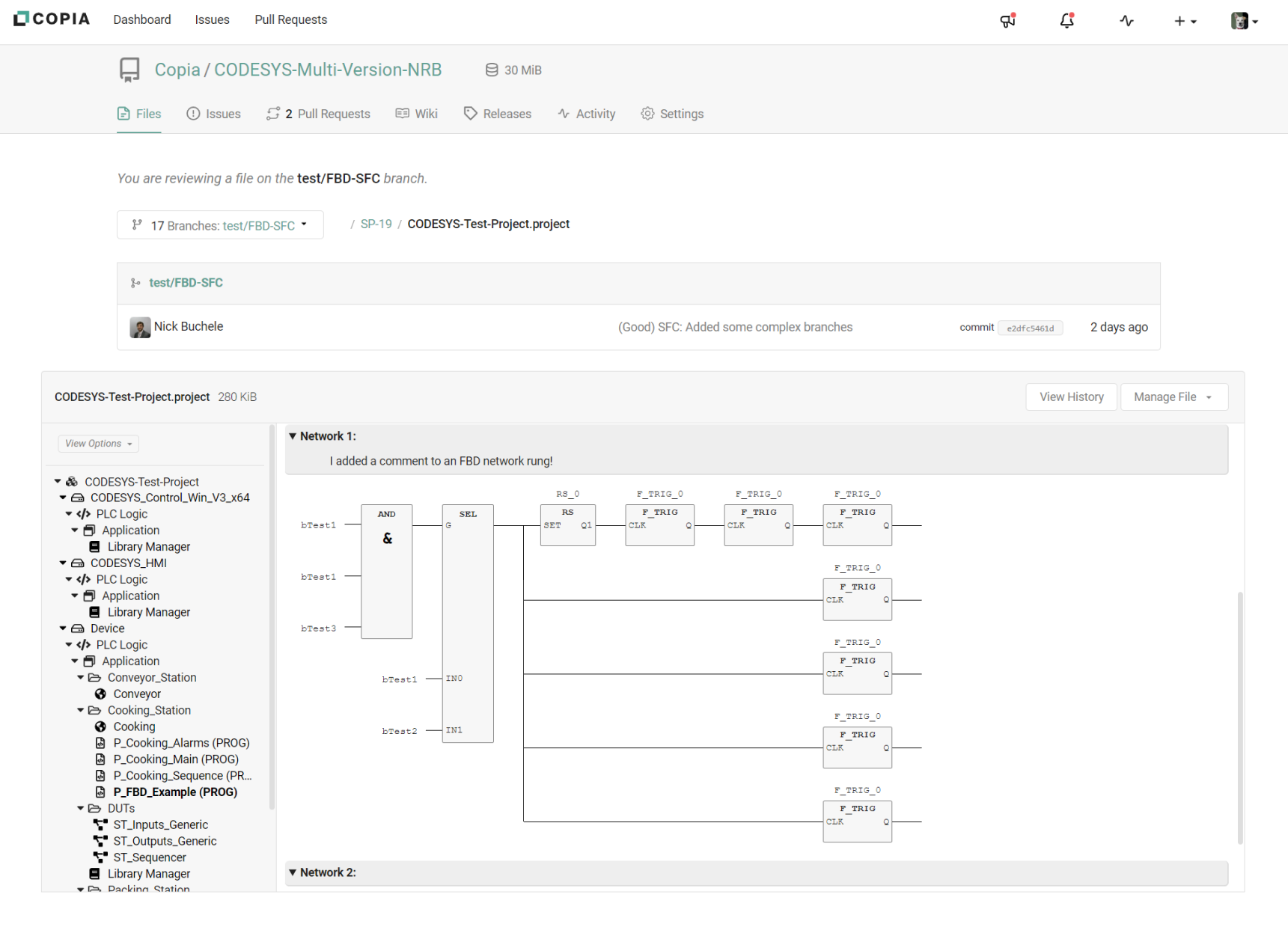1288x927 pixels.
Task: Open the plus create-new menu
Action: click(1185, 21)
